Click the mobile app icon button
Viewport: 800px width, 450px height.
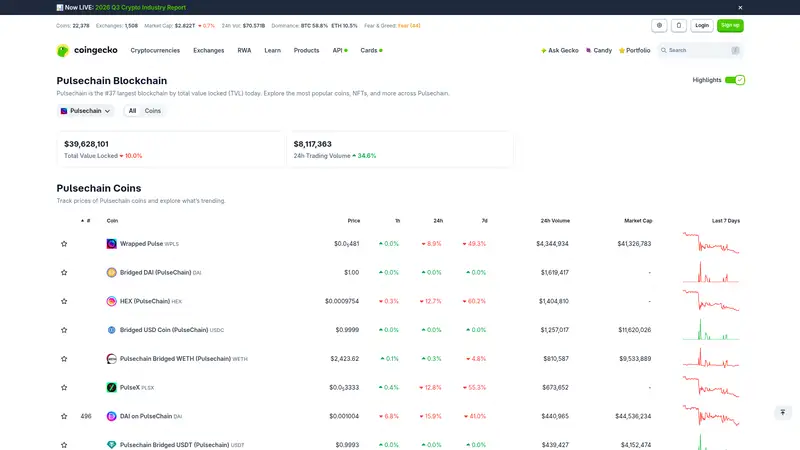(x=679, y=26)
